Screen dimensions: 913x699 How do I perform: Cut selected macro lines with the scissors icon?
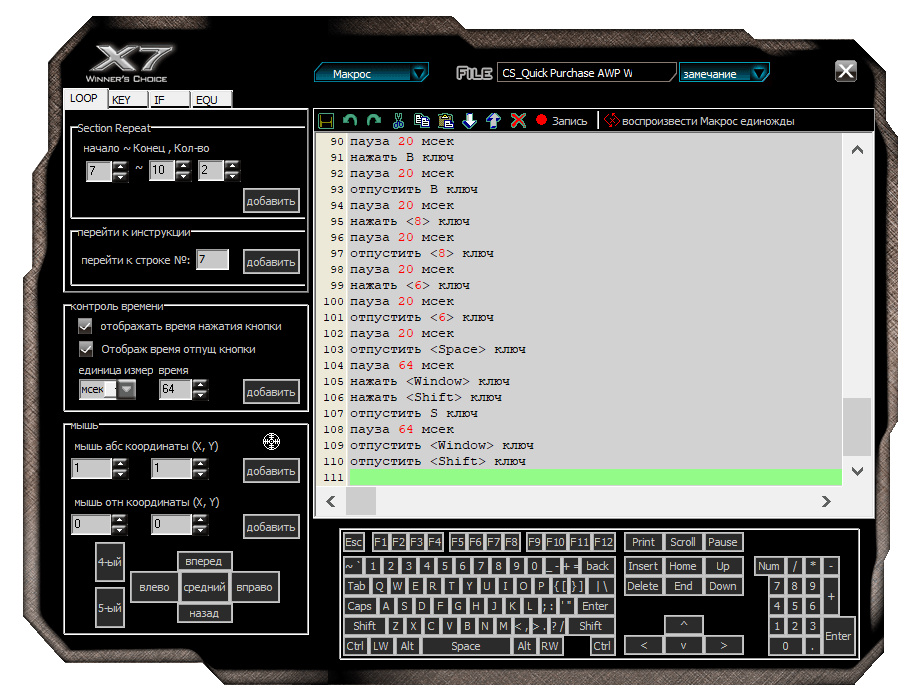[x=398, y=121]
